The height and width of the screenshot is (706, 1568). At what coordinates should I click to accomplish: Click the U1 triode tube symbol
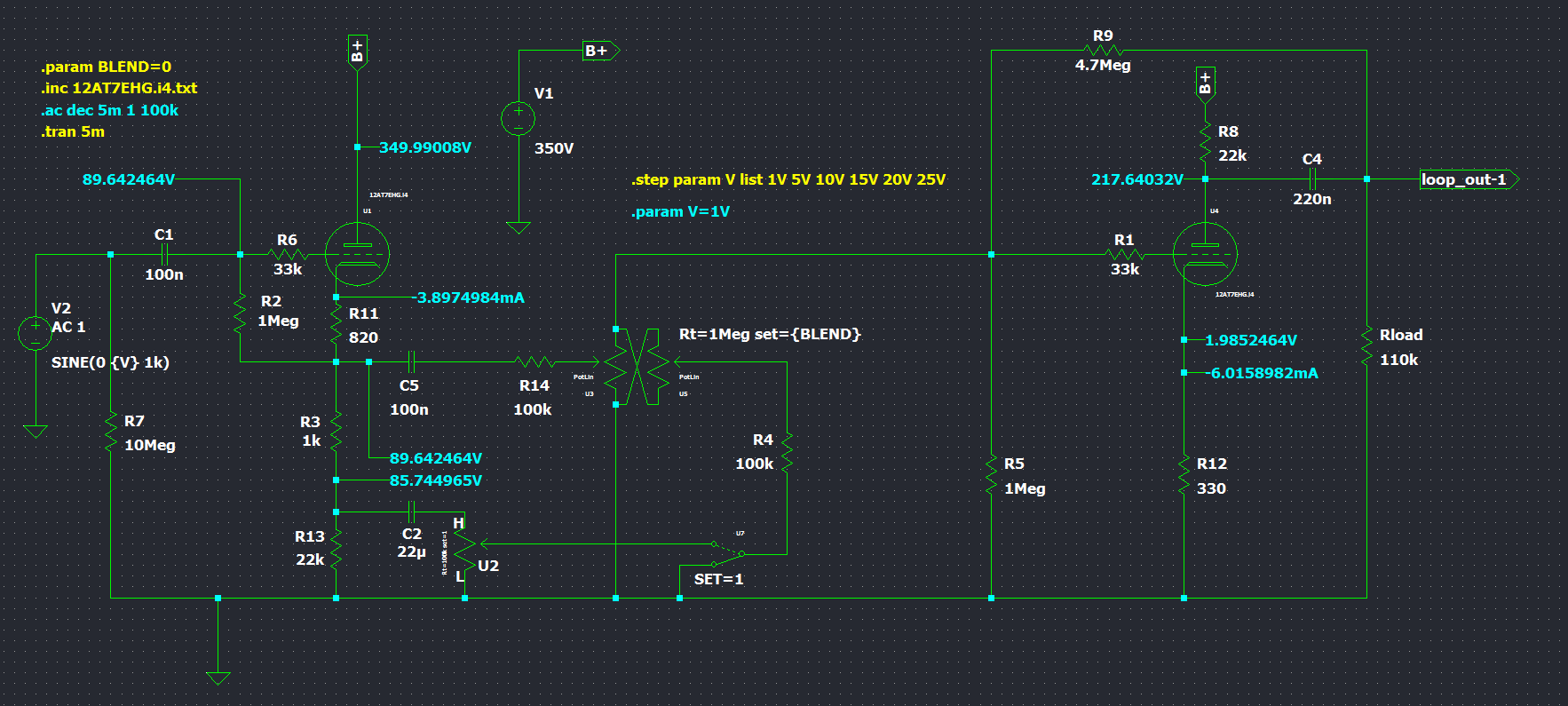click(x=357, y=254)
